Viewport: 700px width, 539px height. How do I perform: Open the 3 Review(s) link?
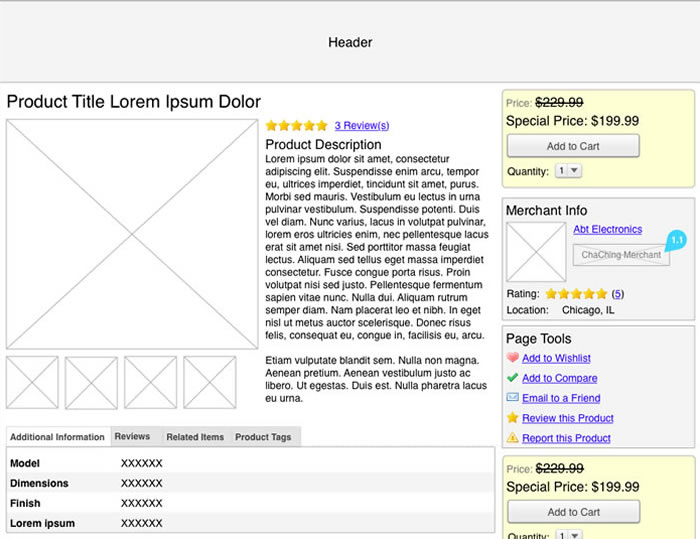362,125
